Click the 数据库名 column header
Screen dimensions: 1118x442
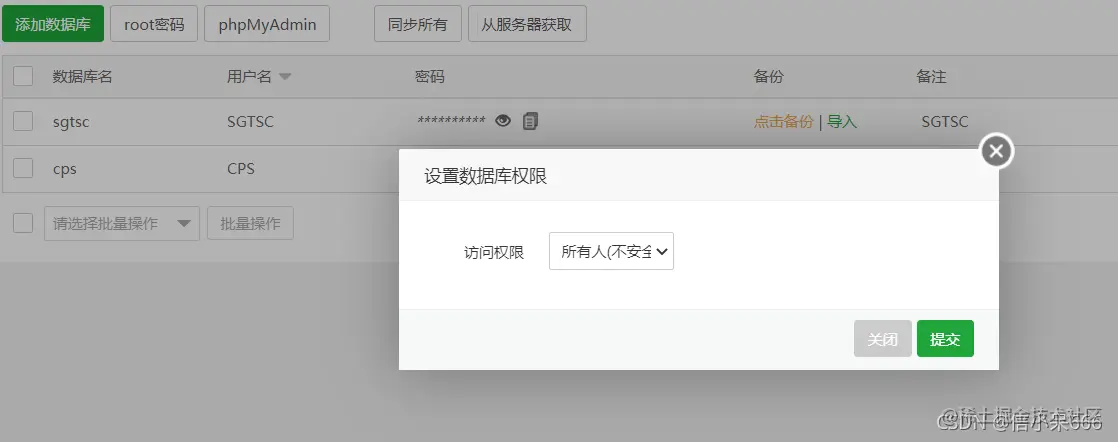click(83, 77)
